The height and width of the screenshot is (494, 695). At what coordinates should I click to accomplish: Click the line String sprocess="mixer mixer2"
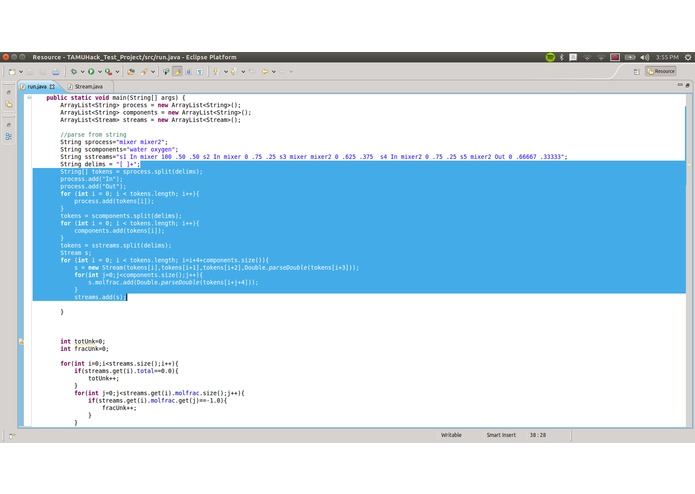(114, 142)
